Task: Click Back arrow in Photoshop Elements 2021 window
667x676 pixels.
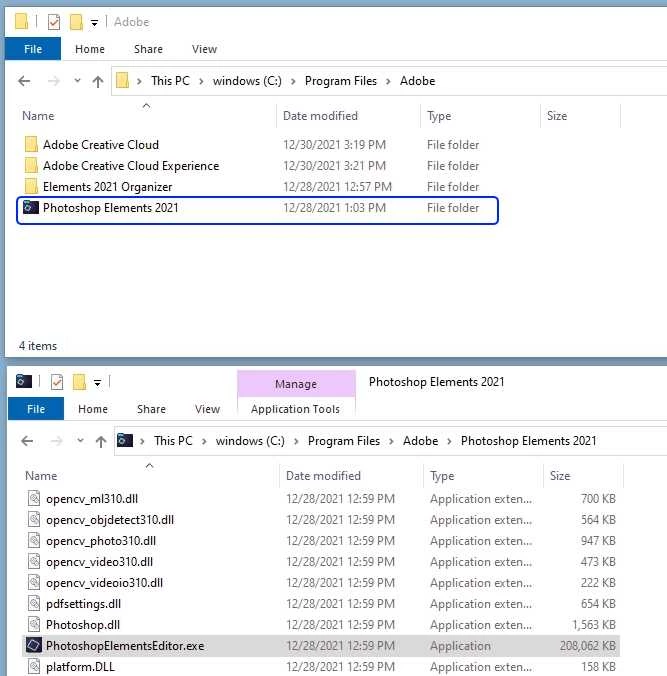Action: coord(27,441)
